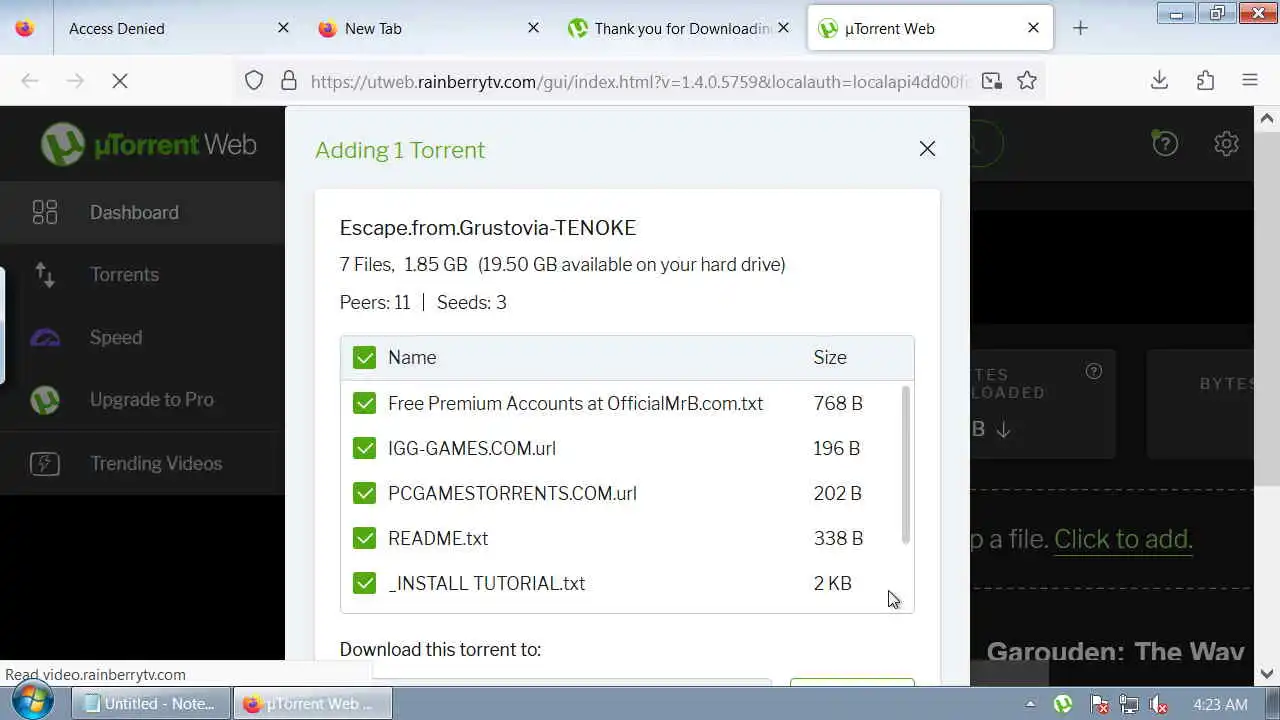Go back to the previous page
The height and width of the screenshot is (720, 1280).
coord(30,81)
